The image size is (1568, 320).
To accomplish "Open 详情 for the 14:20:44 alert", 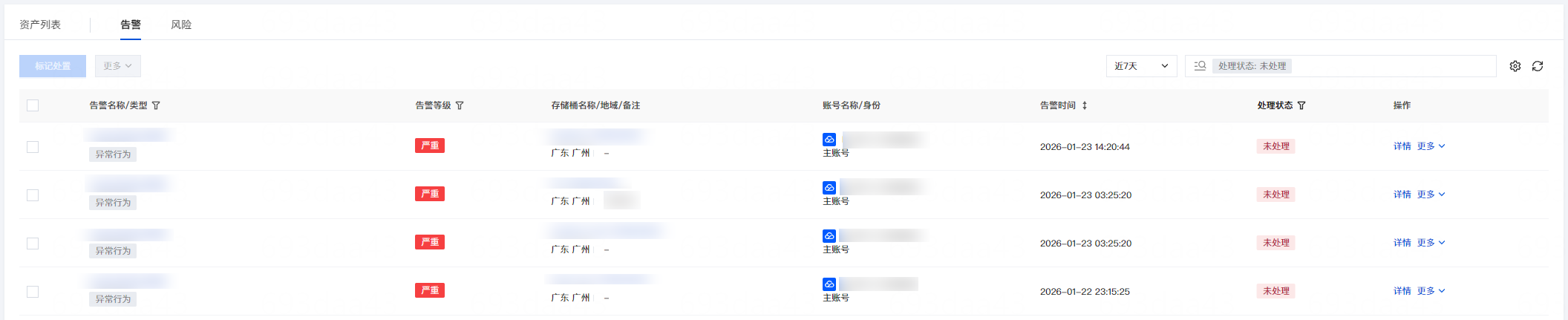I will click(x=1402, y=146).
